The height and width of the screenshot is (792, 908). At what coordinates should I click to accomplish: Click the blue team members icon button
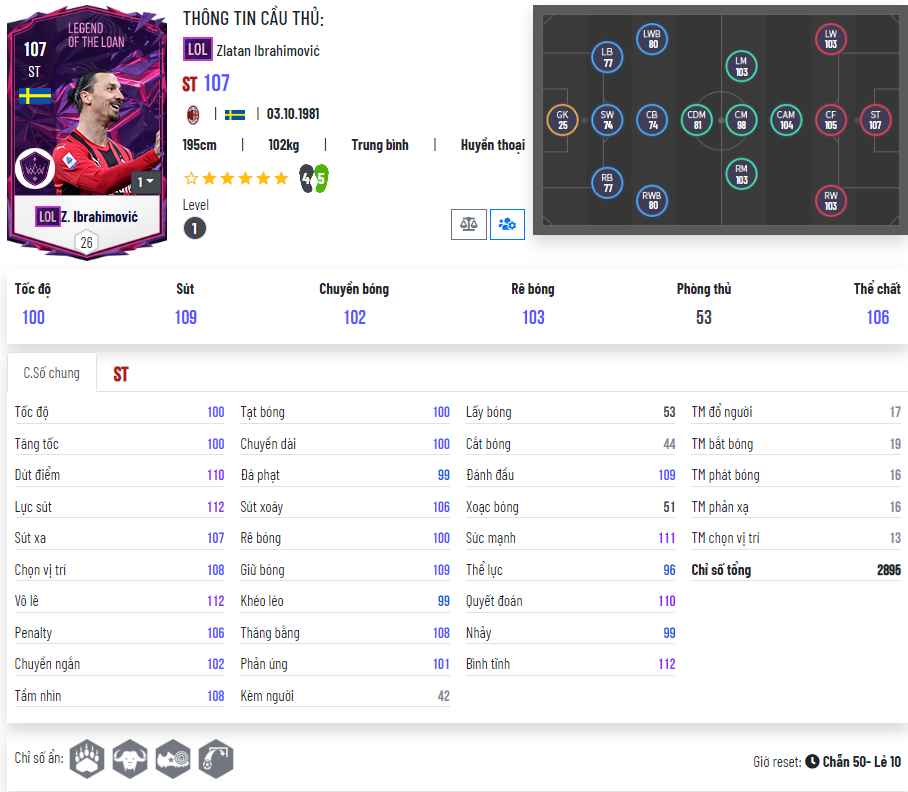507,224
